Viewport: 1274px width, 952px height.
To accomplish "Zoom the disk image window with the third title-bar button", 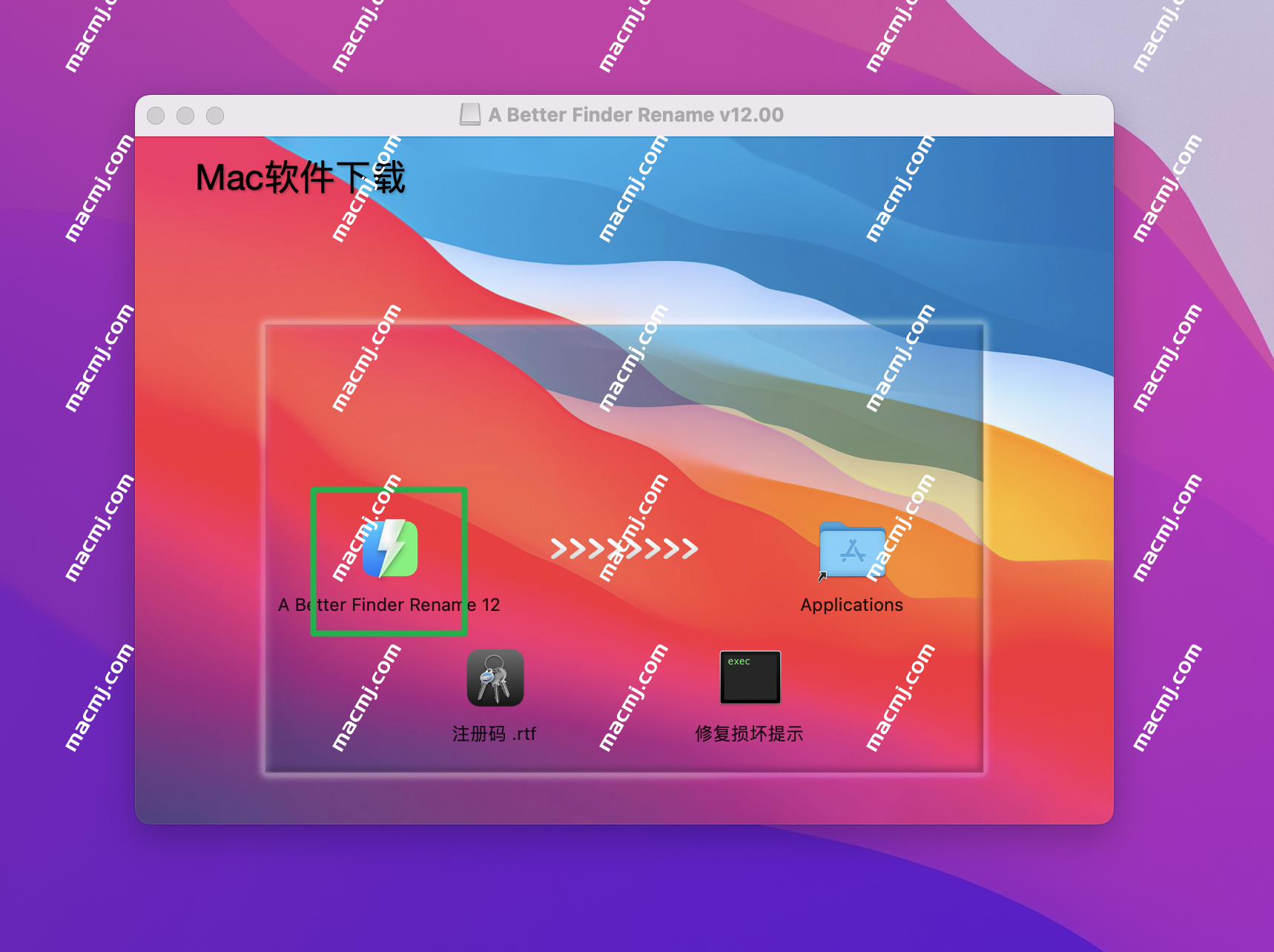I will click(x=215, y=116).
